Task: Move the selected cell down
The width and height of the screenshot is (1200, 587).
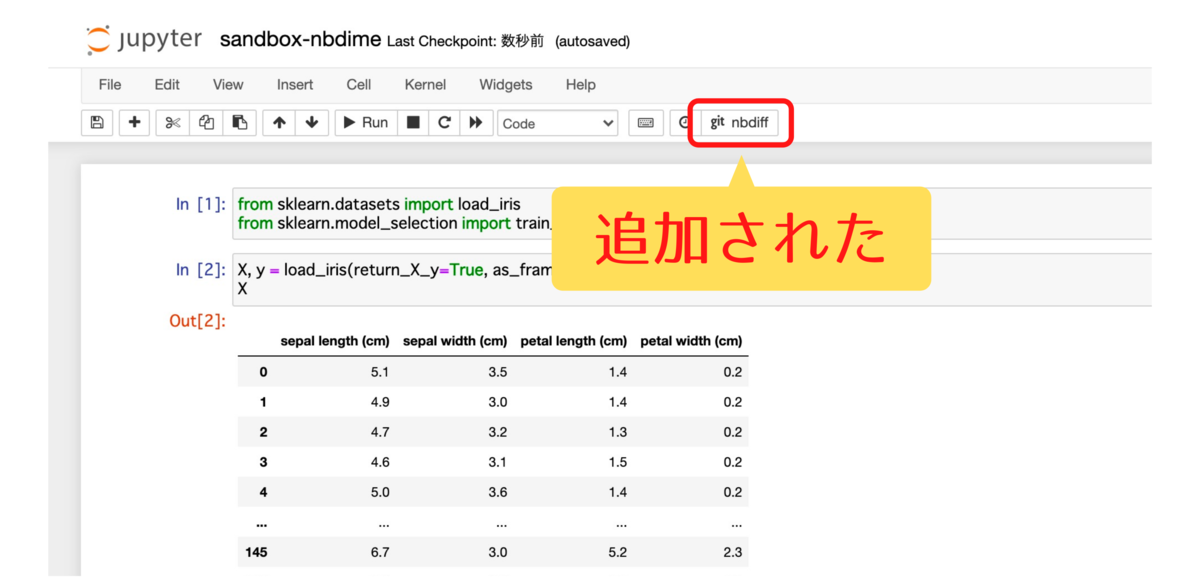Action: [x=310, y=122]
